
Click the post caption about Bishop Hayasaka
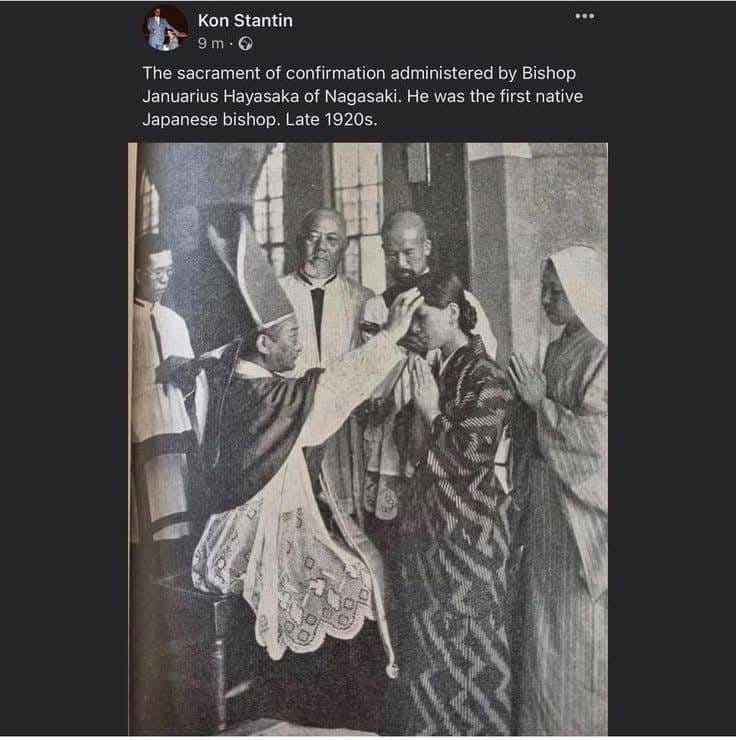(x=362, y=96)
